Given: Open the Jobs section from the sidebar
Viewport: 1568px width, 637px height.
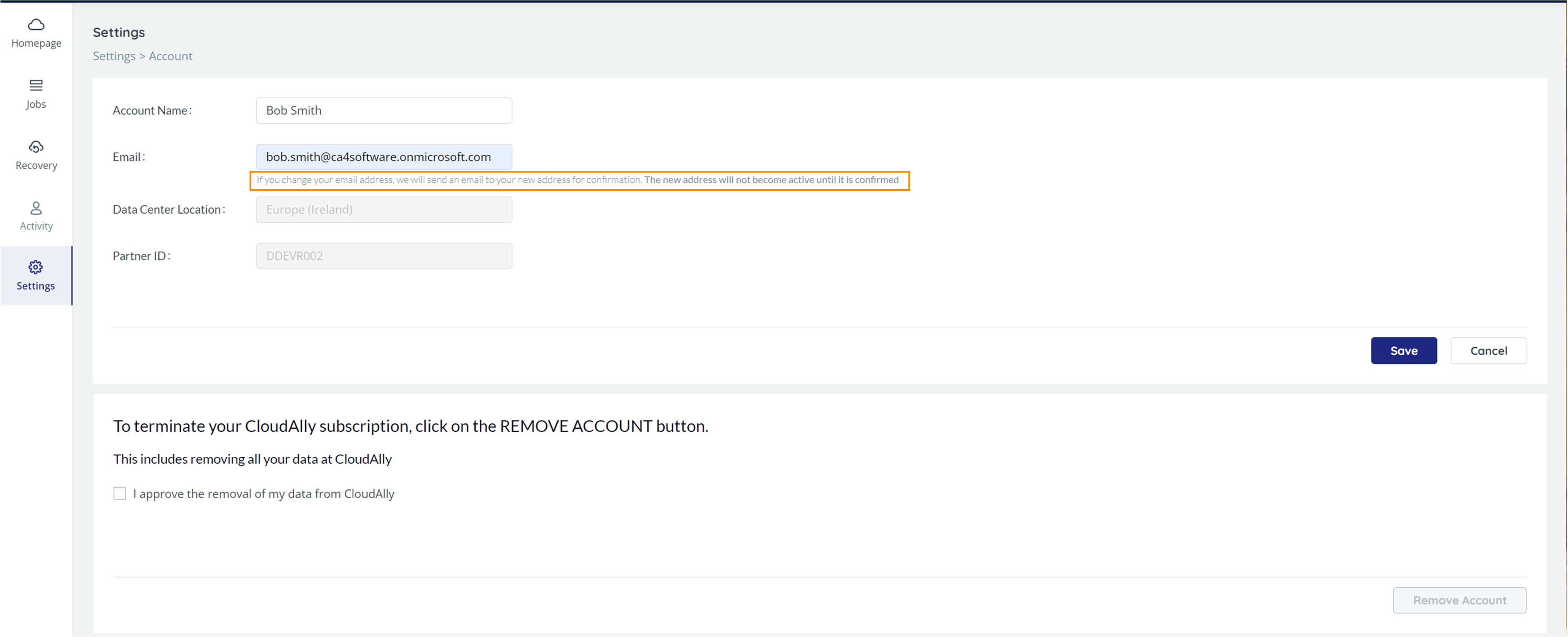Looking at the screenshot, I should click(36, 86).
